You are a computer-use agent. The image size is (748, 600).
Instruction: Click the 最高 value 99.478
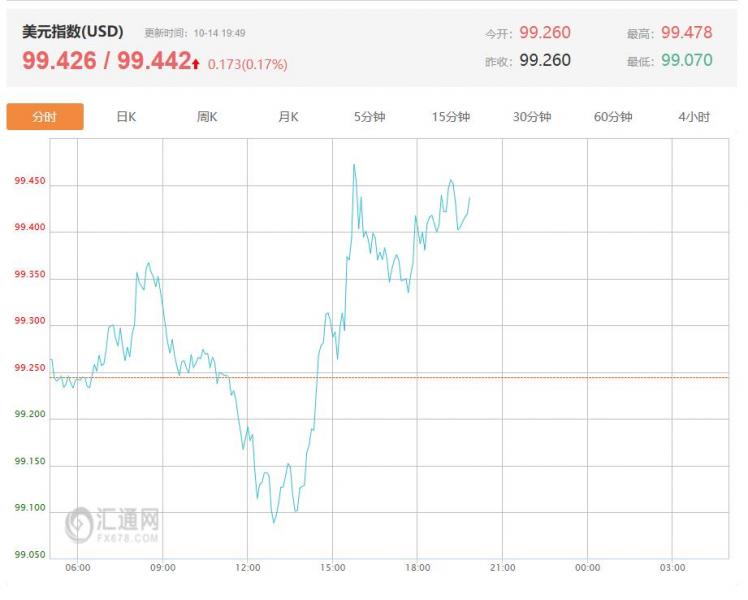click(x=686, y=33)
